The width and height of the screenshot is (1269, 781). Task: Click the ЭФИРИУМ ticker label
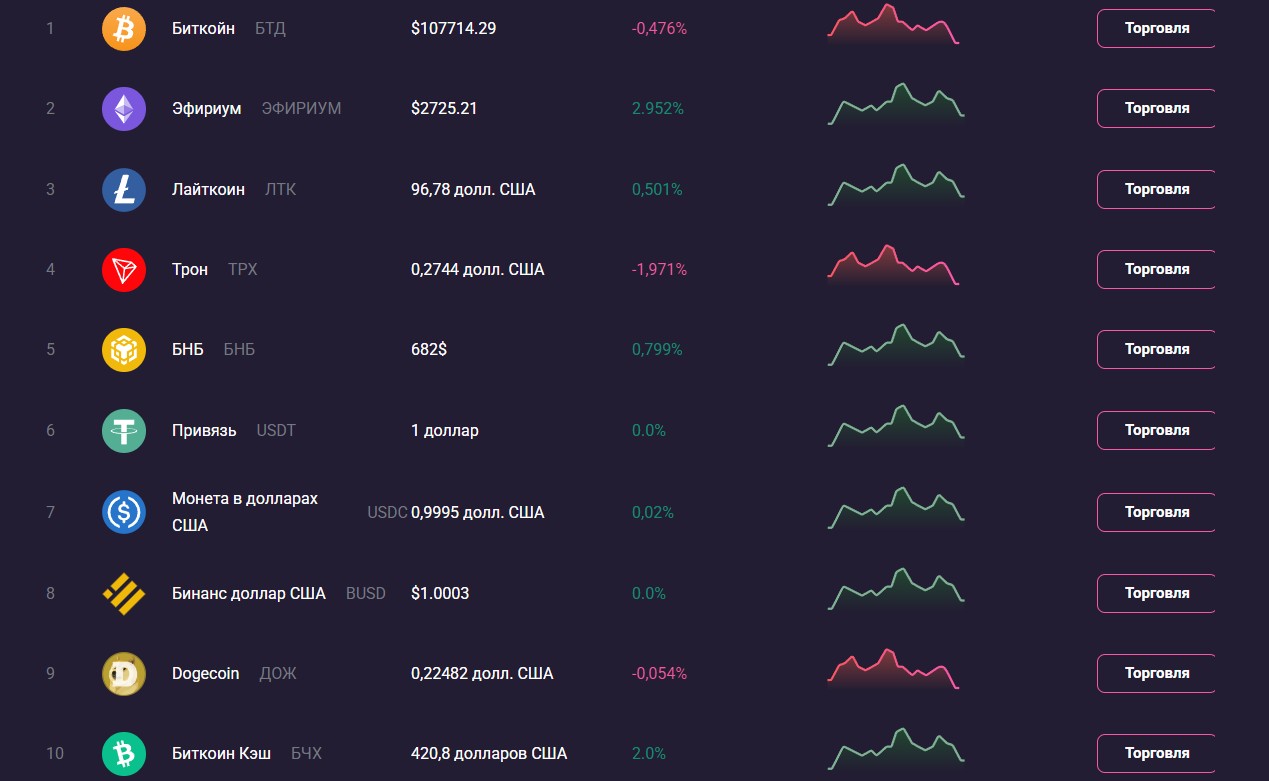tap(301, 108)
